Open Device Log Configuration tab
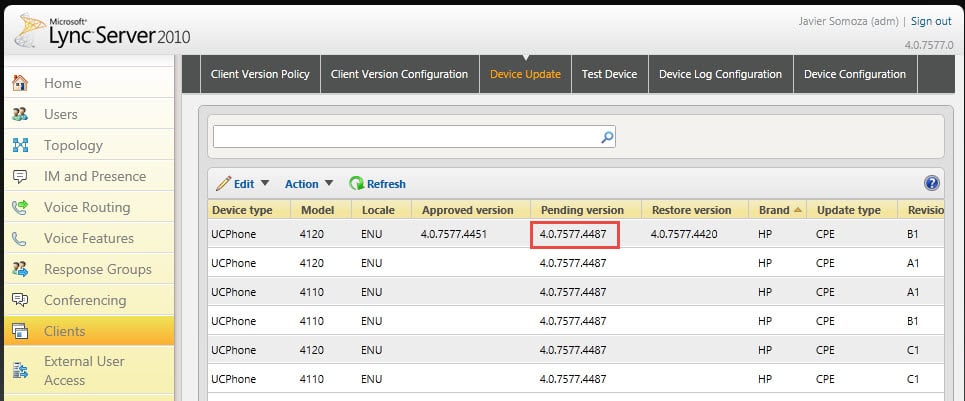The width and height of the screenshot is (965, 401). point(721,74)
